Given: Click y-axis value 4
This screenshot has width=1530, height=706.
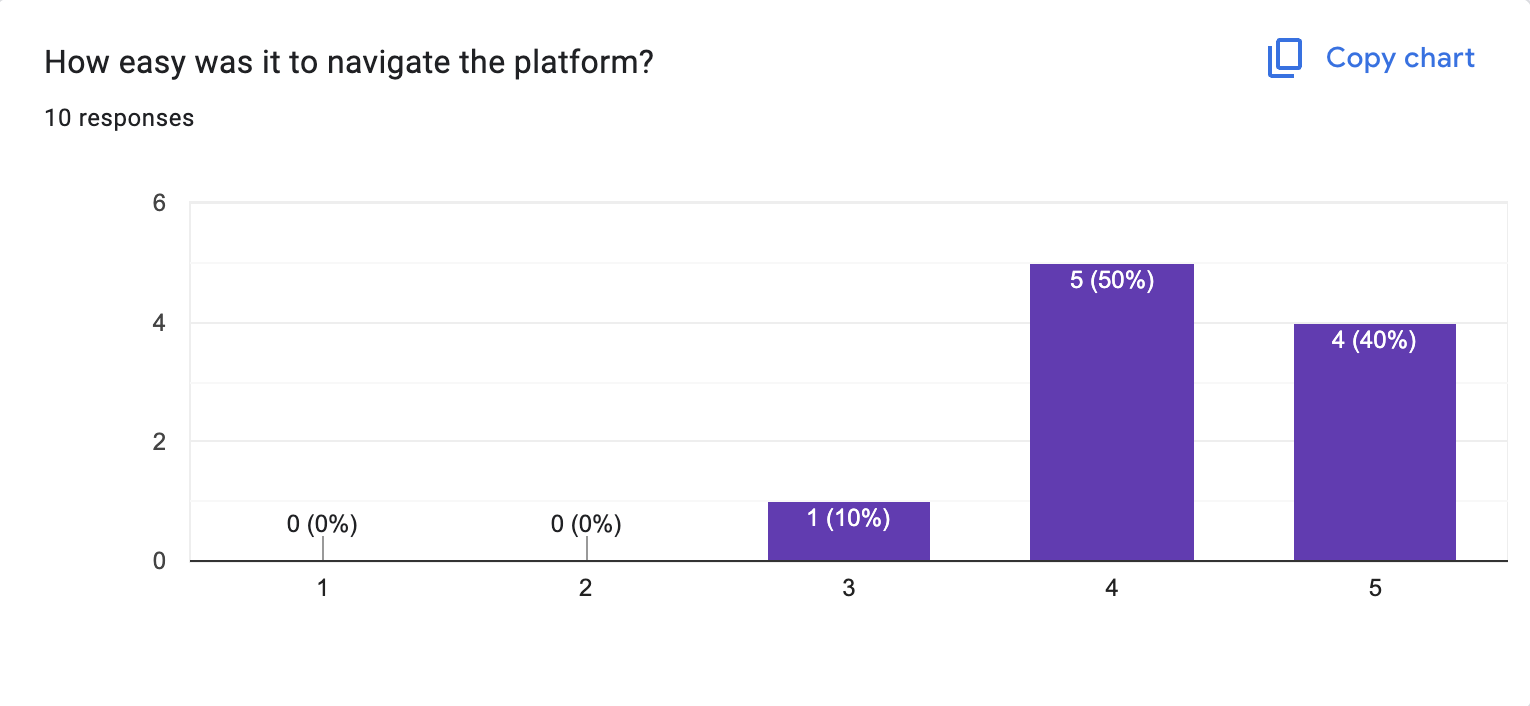Looking at the screenshot, I should click(158, 323).
